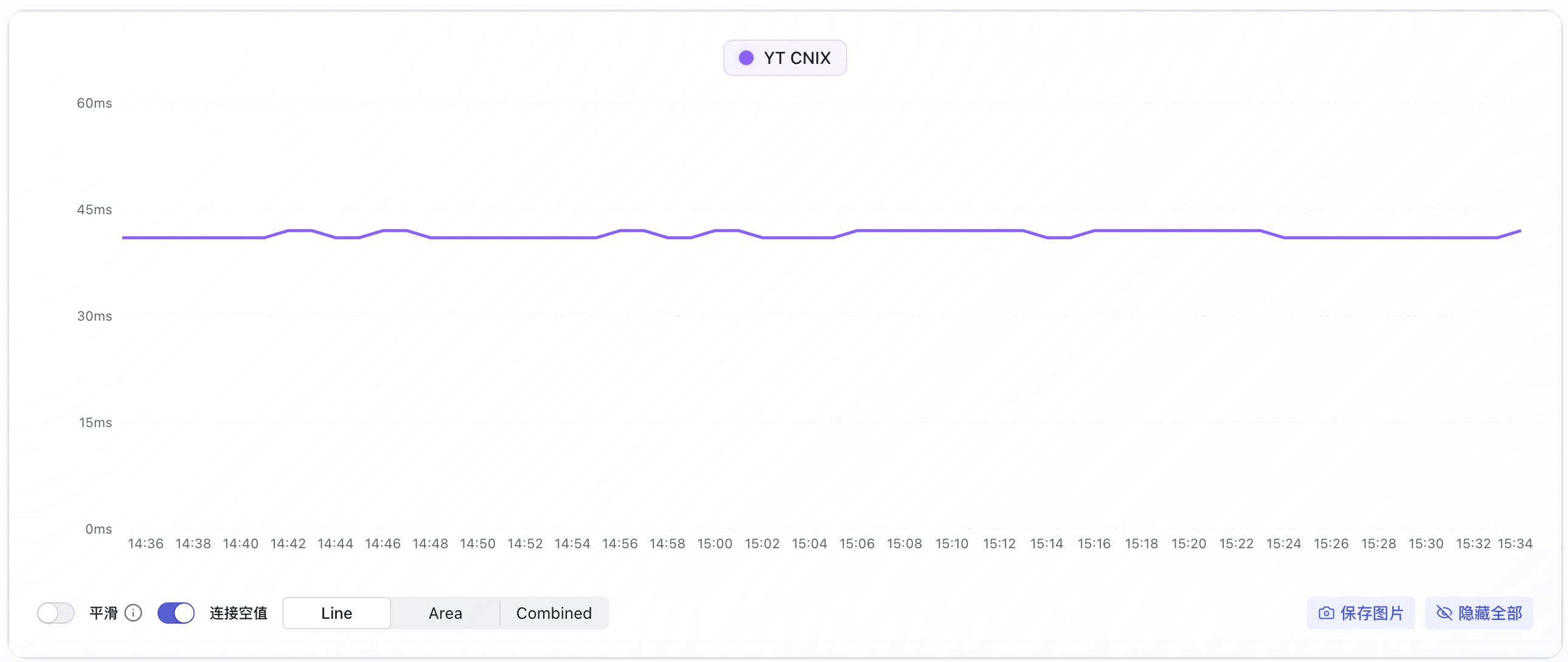Click the 60ms y-axis label
1568x662 pixels.
(x=94, y=103)
